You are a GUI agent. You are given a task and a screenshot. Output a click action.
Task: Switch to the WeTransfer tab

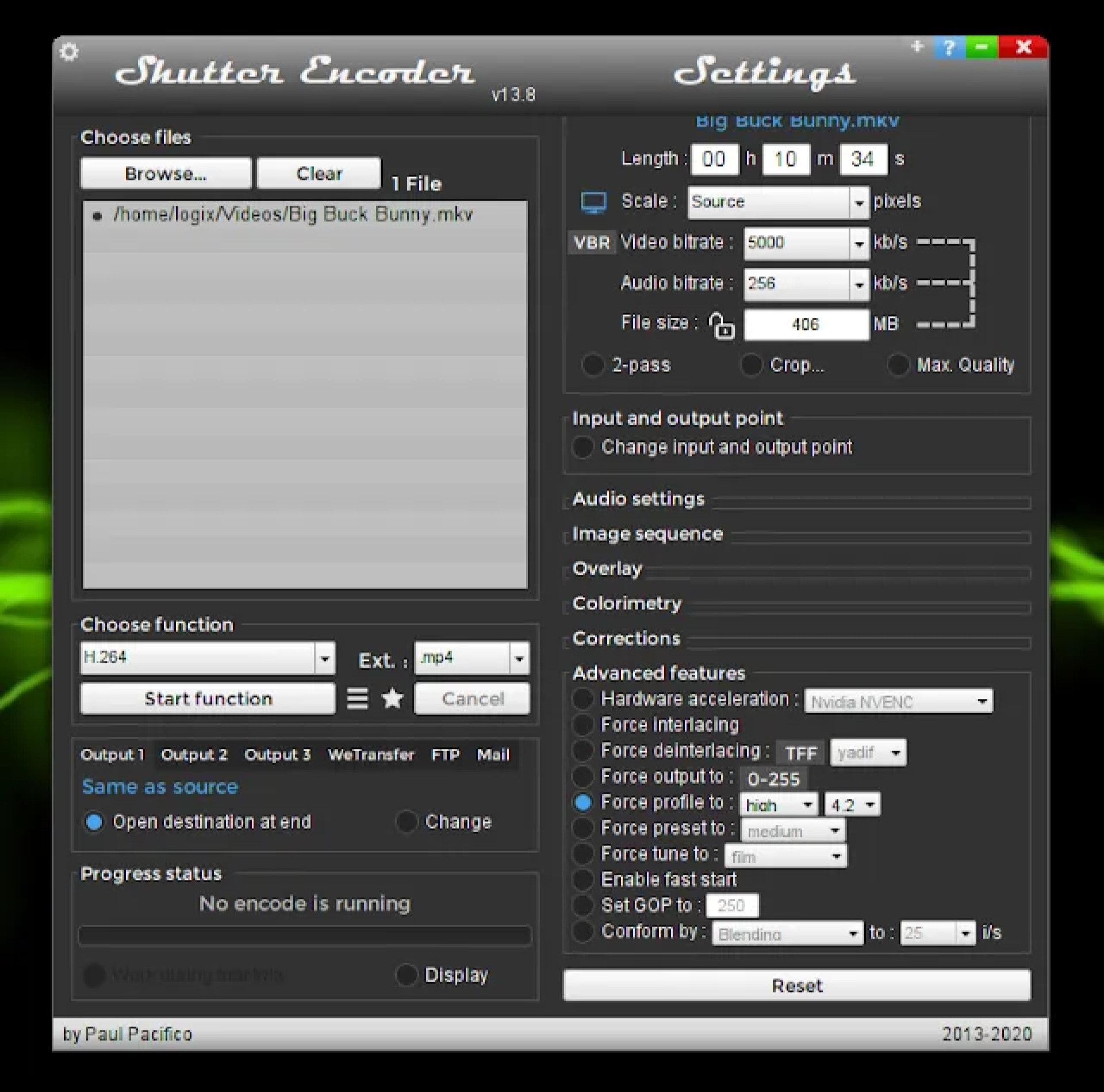pos(371,755)
